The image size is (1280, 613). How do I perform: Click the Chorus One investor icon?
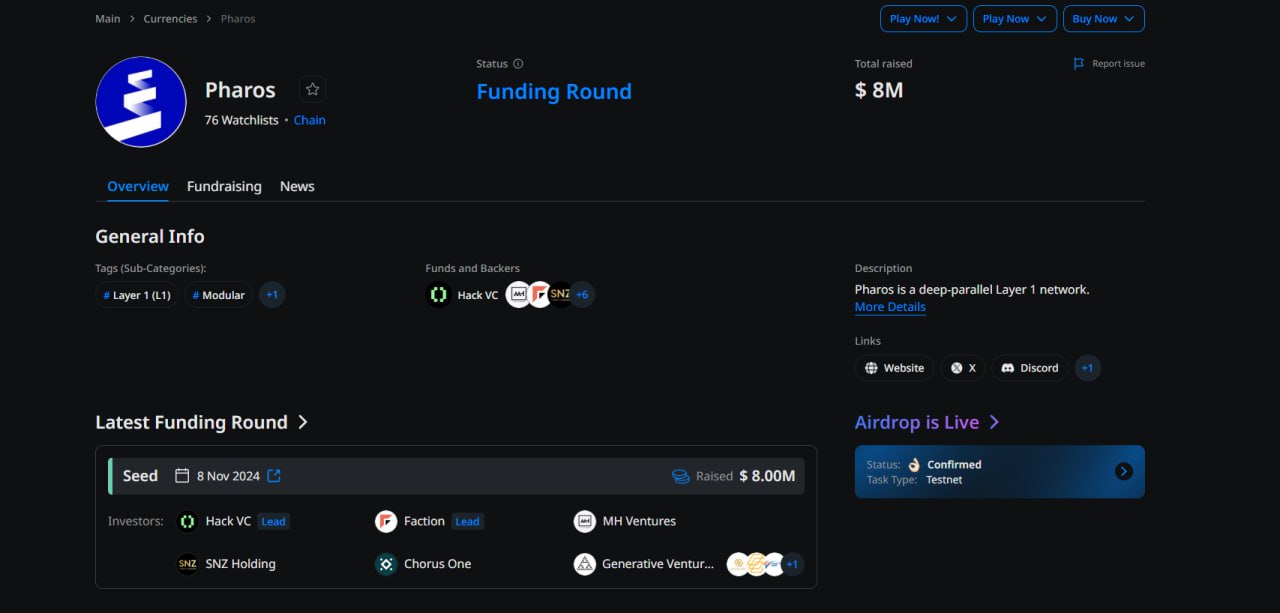click(x=386, y=564)
